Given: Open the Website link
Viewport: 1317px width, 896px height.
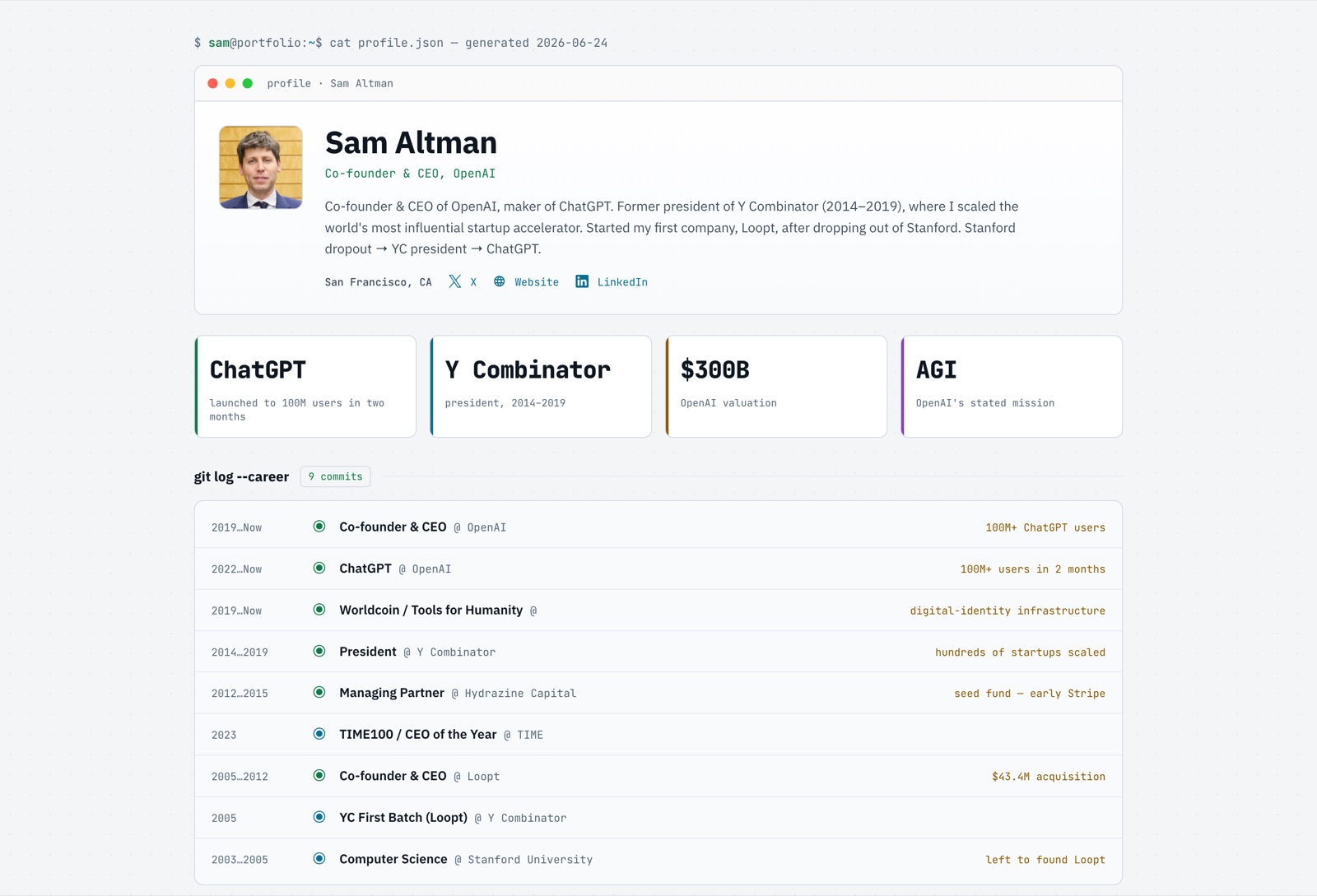Looking at the screenshot, I should click(537, 282).
